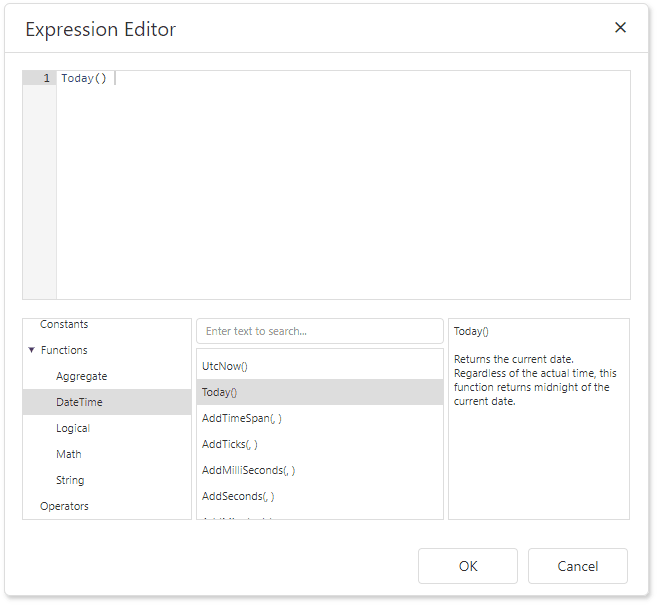This screenshot has height=605, width=657.
Task: Select the String functions category
Action: [70, 480]
